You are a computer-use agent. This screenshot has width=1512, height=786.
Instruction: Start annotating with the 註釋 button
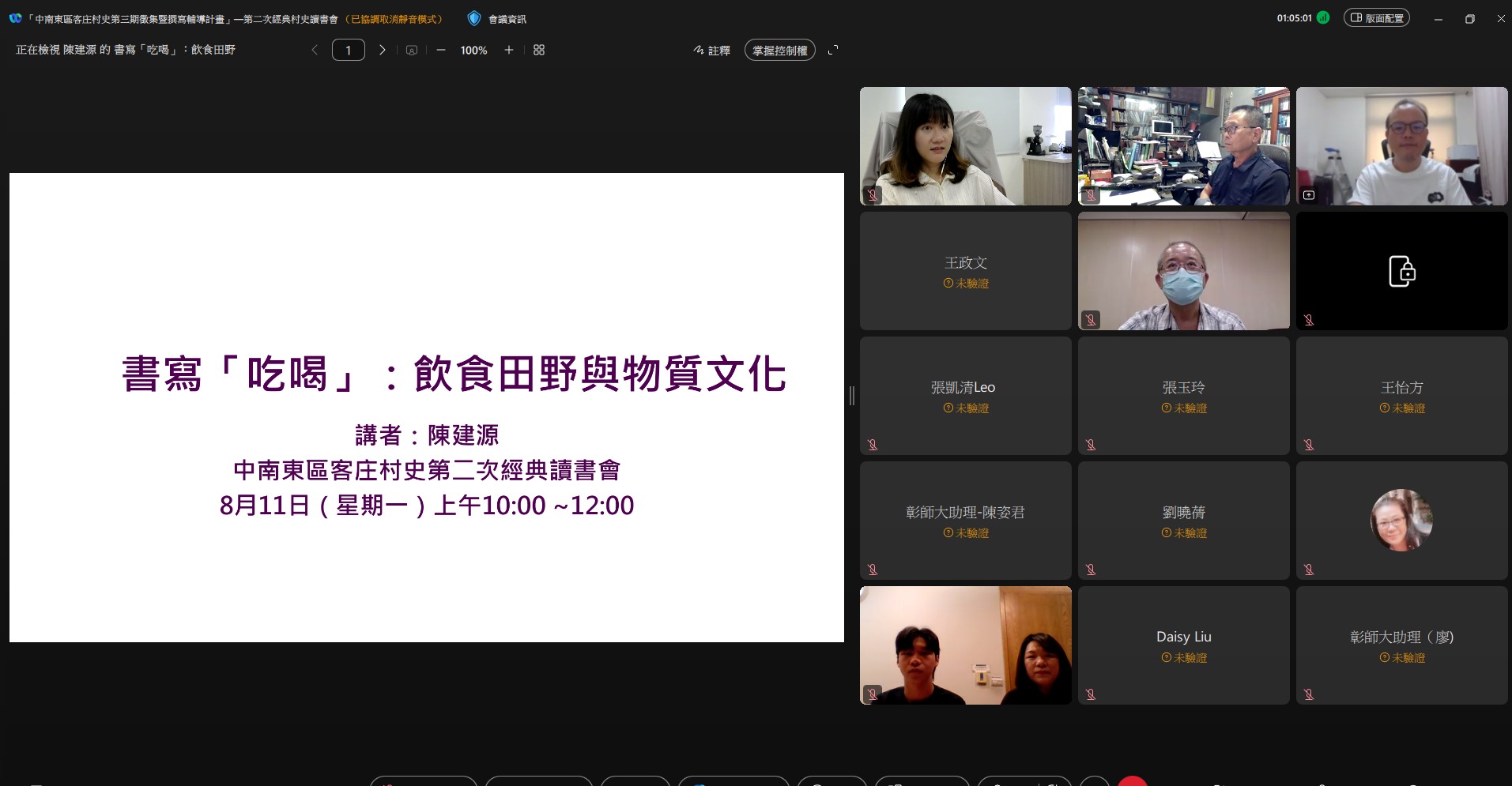[x=711, y=50]
